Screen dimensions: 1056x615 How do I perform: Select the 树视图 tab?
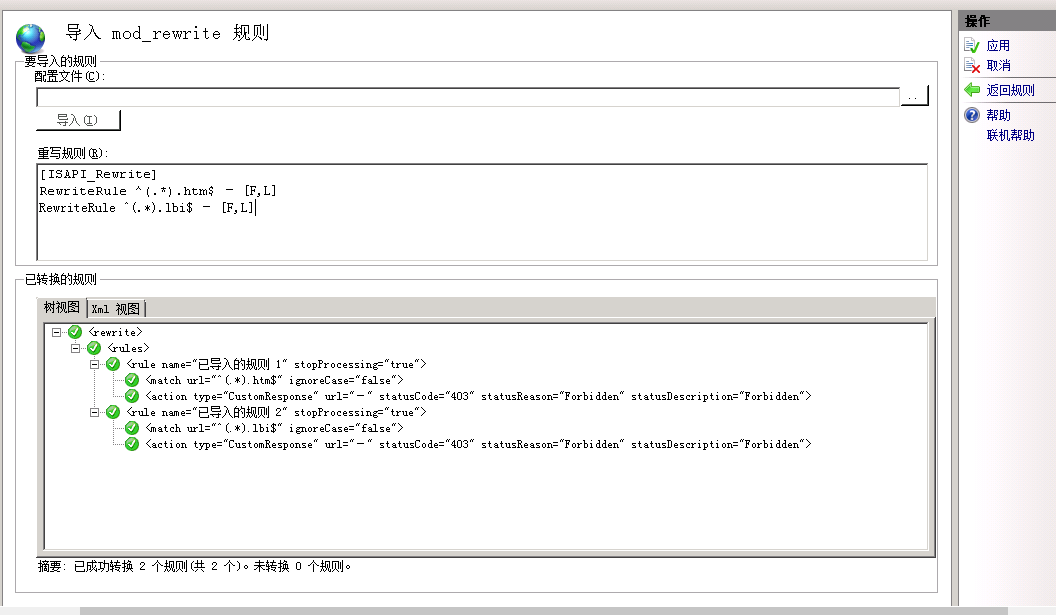point(62,307)
